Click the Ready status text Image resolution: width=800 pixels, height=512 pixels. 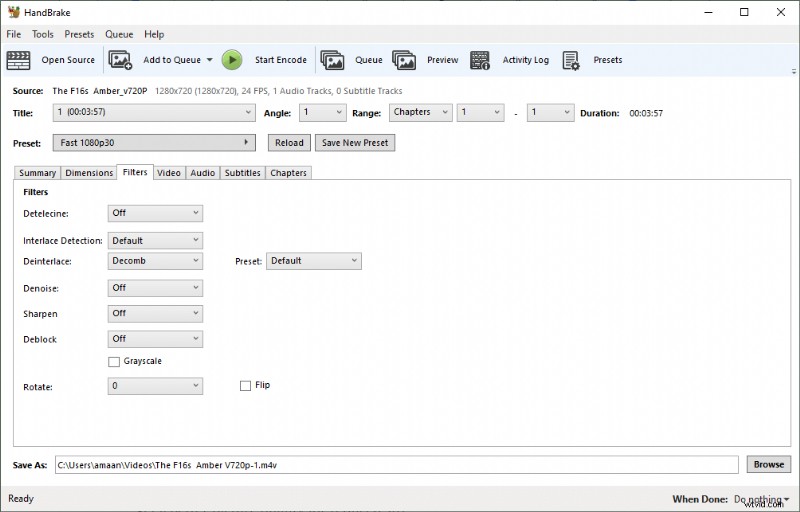[x=21, y=499]
